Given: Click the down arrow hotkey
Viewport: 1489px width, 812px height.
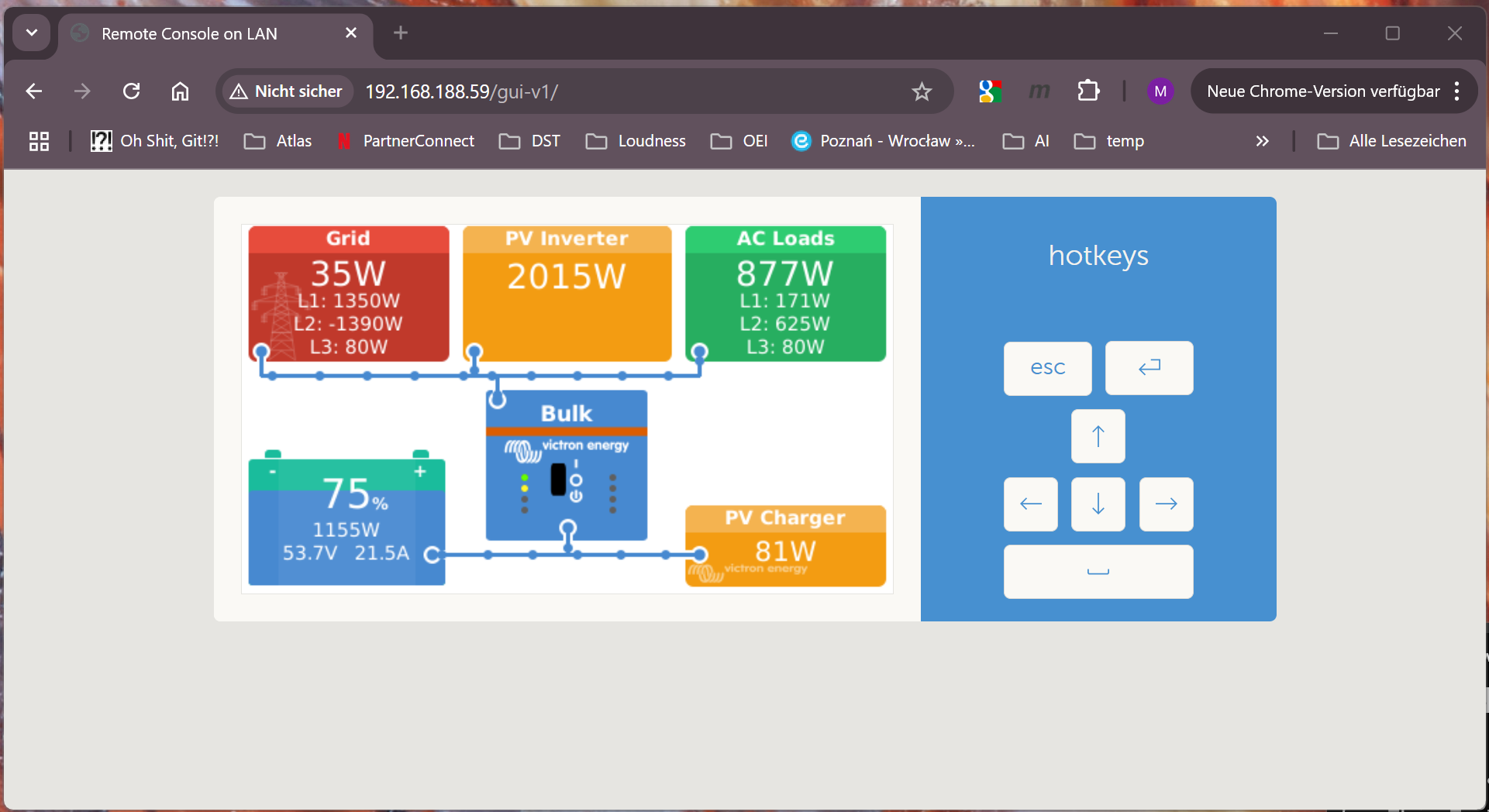Looking at the screenshot, I should pos(1098,504).
